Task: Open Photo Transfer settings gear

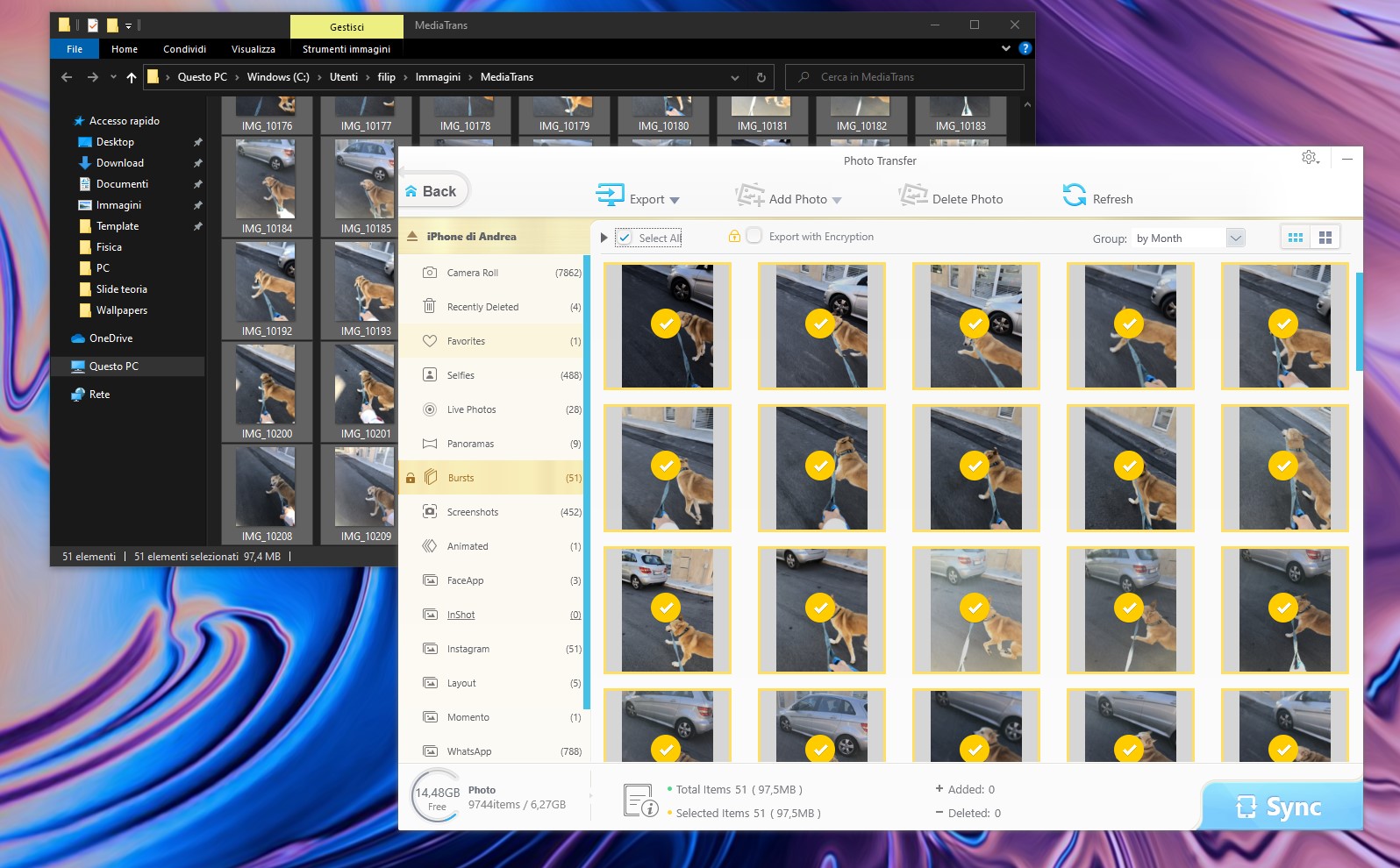Action: click(x=1310, y=158)
